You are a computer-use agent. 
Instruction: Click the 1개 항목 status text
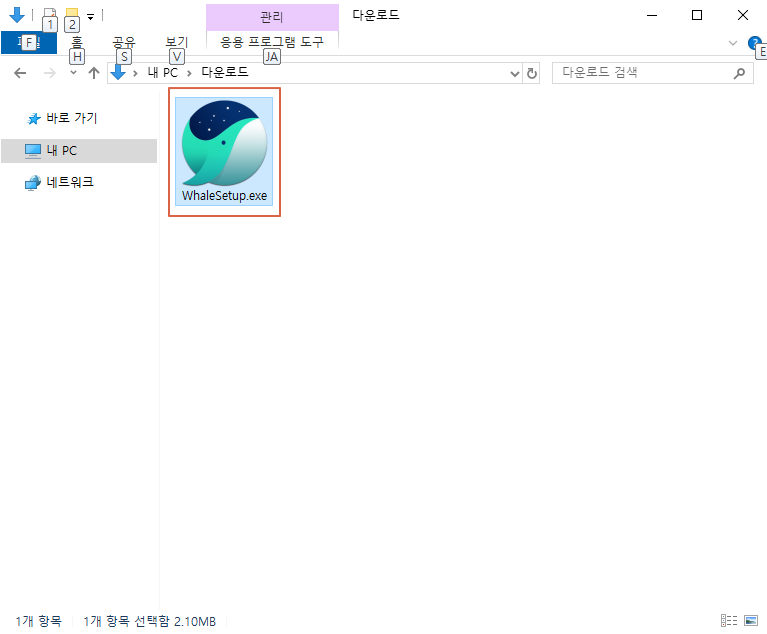pos(39,621)
